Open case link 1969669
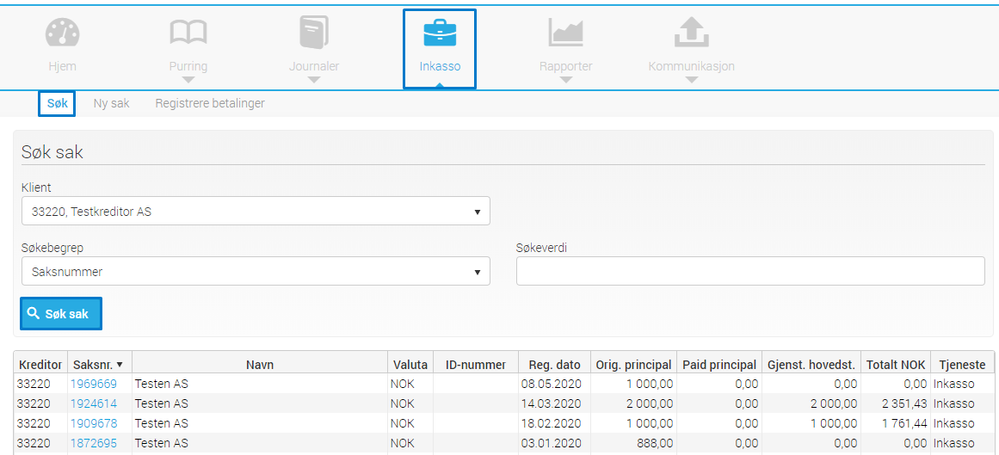The width and height of the screenshot is (999, 455). click(x=94, y=384)
